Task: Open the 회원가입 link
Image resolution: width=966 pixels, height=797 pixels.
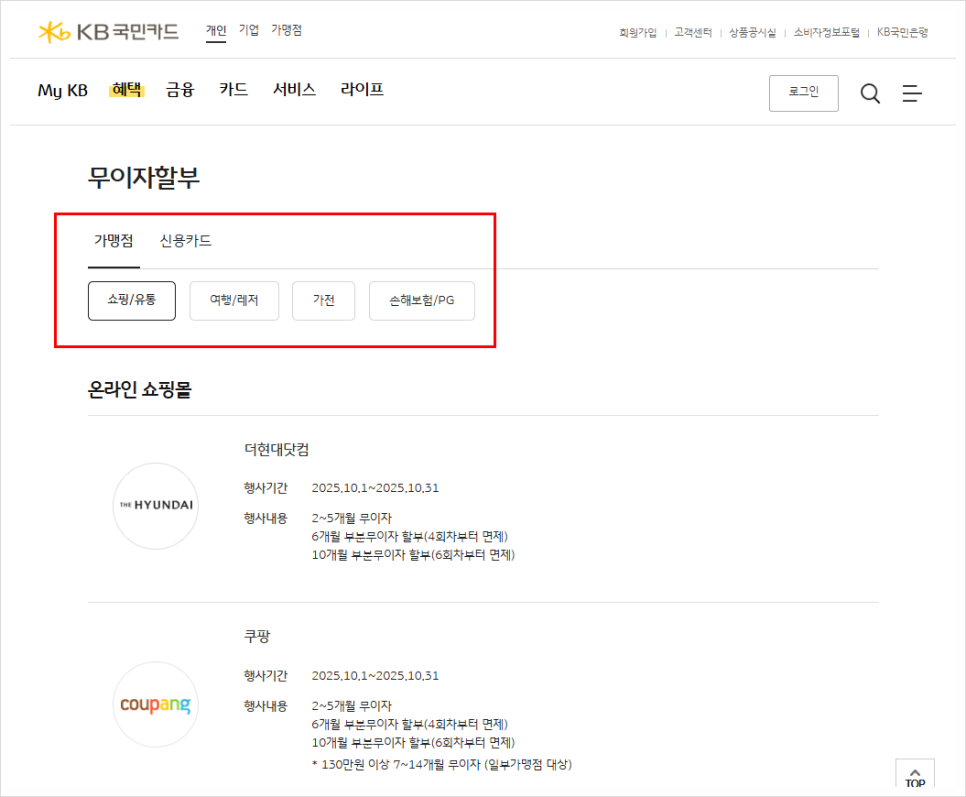Action: (x=638, y=33)
